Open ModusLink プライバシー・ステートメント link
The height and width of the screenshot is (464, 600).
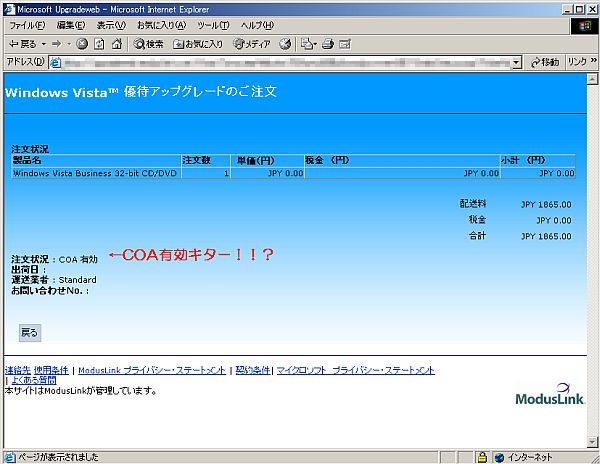pos(152,370)
